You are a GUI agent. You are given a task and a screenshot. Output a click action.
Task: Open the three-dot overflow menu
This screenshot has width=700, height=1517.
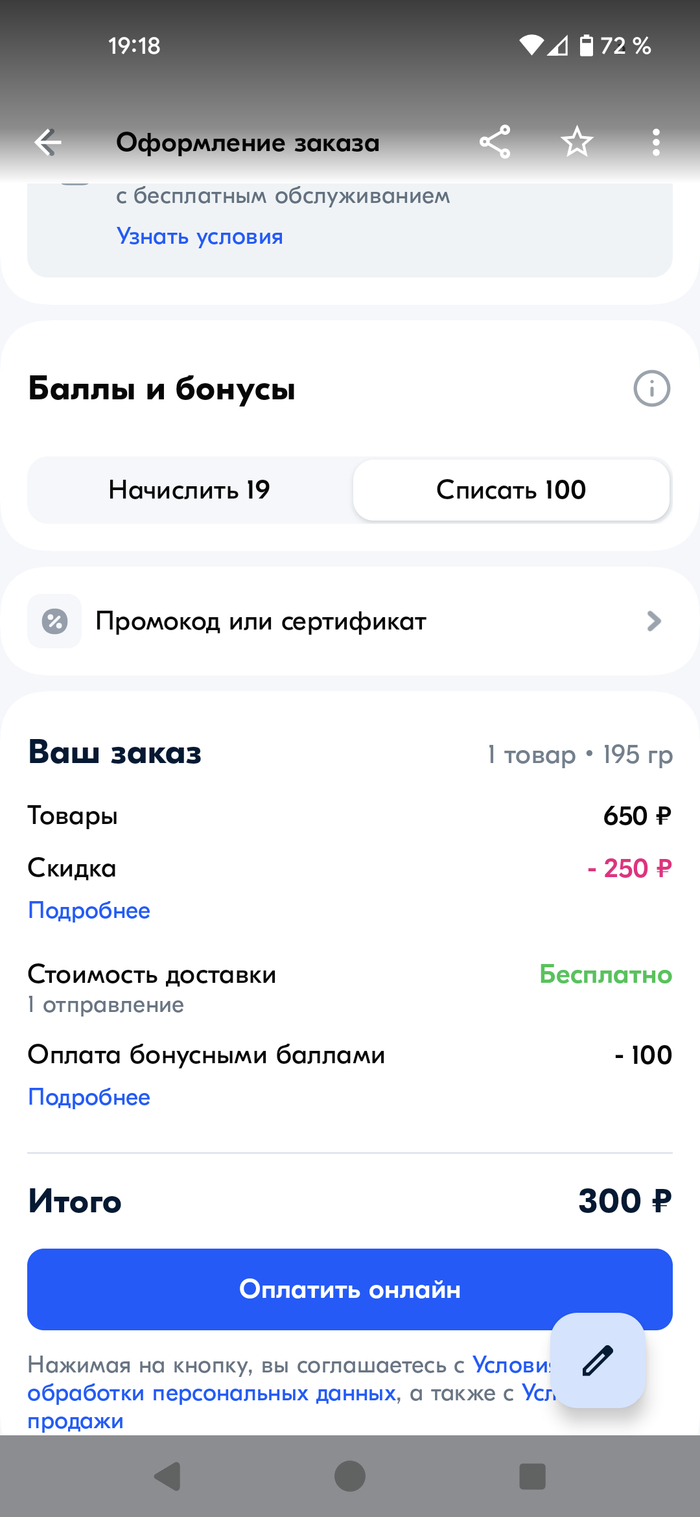[x=656, y=143]
